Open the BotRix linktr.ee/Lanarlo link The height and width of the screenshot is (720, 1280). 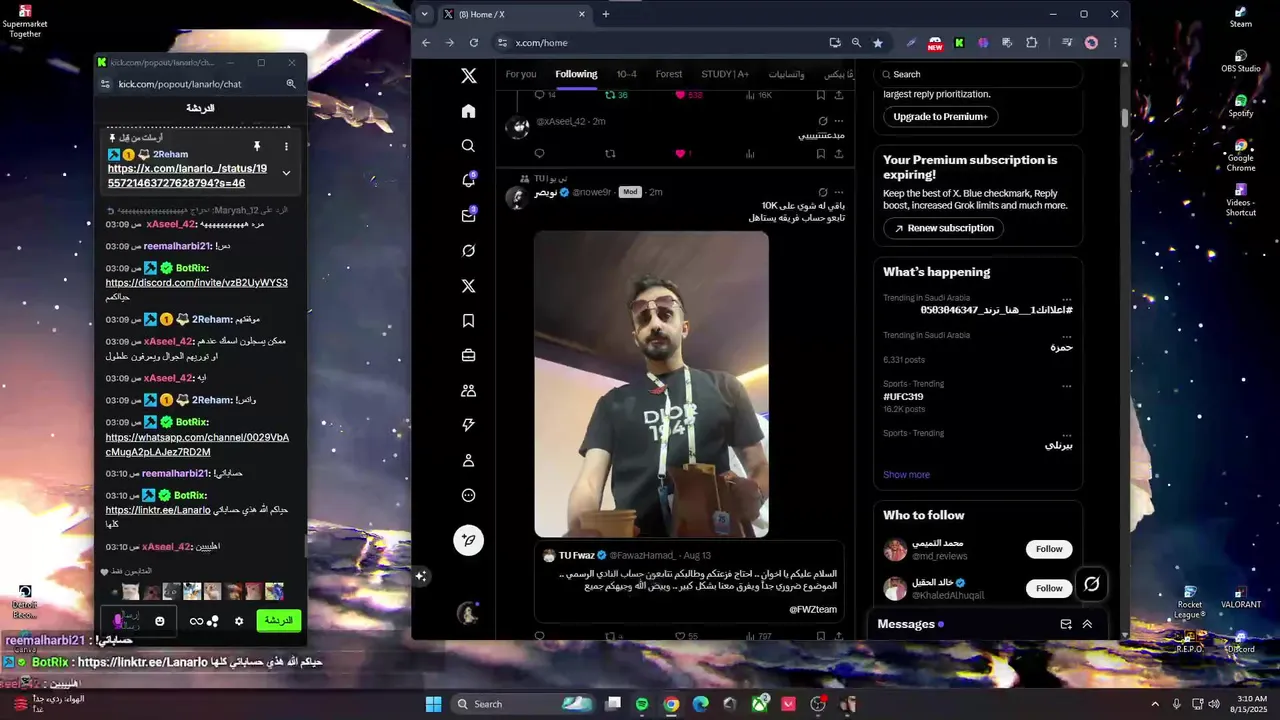158,510
